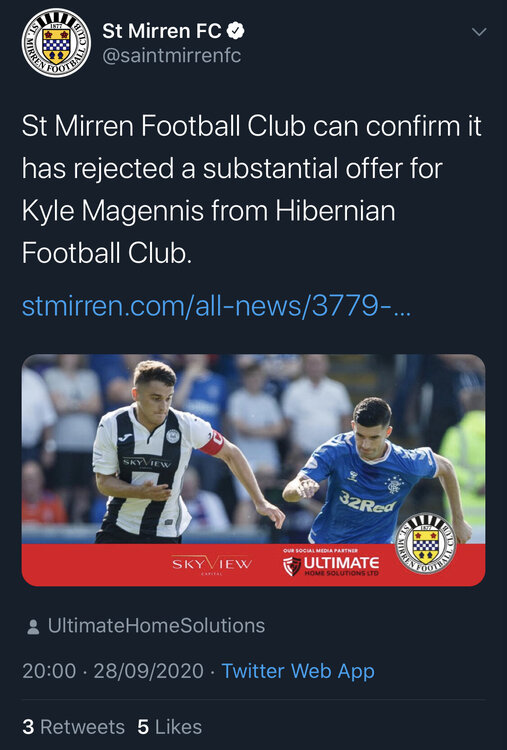Click the Ultimate Home Solutions logo in banner
Viewport: 507px width, 750px height.
pyautogui.click(x=331, y=563)
